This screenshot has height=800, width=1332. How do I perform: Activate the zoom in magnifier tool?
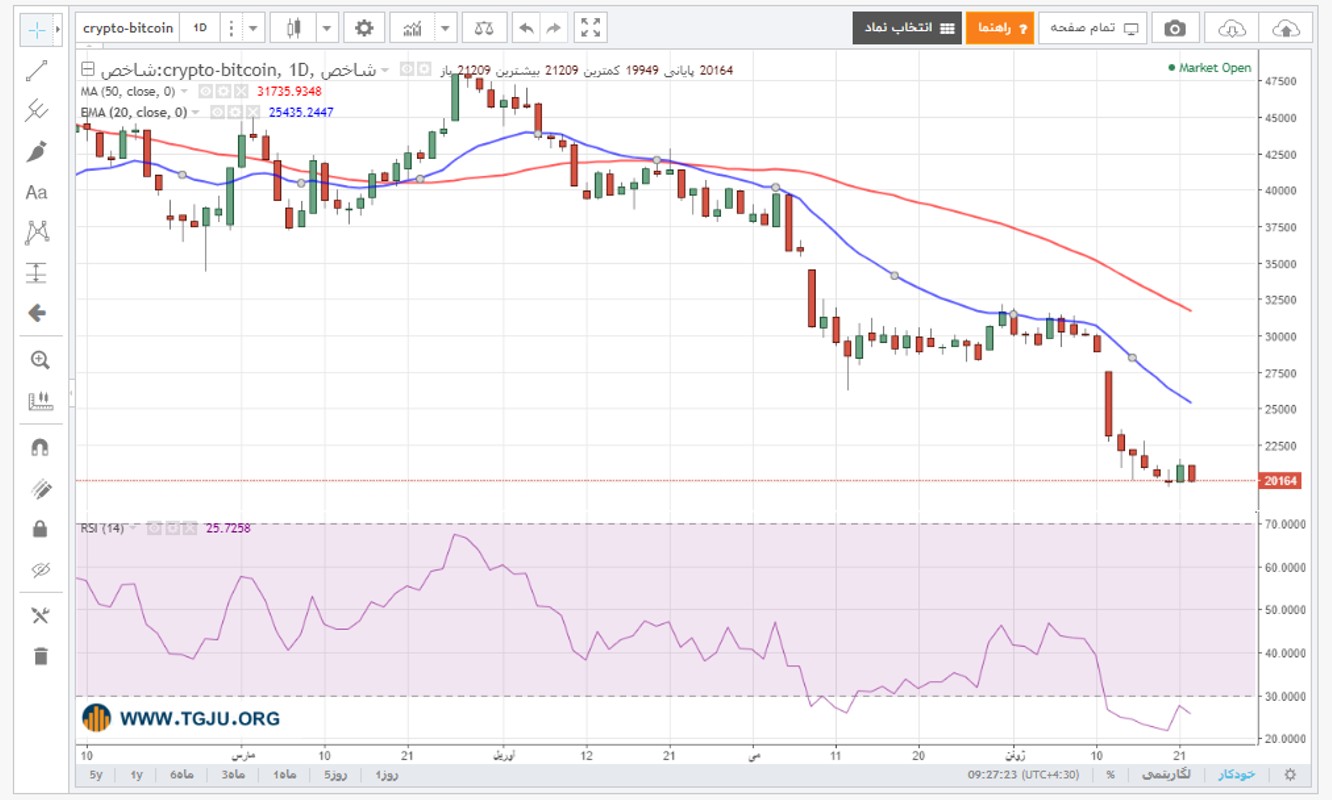(x=40, y=361)
